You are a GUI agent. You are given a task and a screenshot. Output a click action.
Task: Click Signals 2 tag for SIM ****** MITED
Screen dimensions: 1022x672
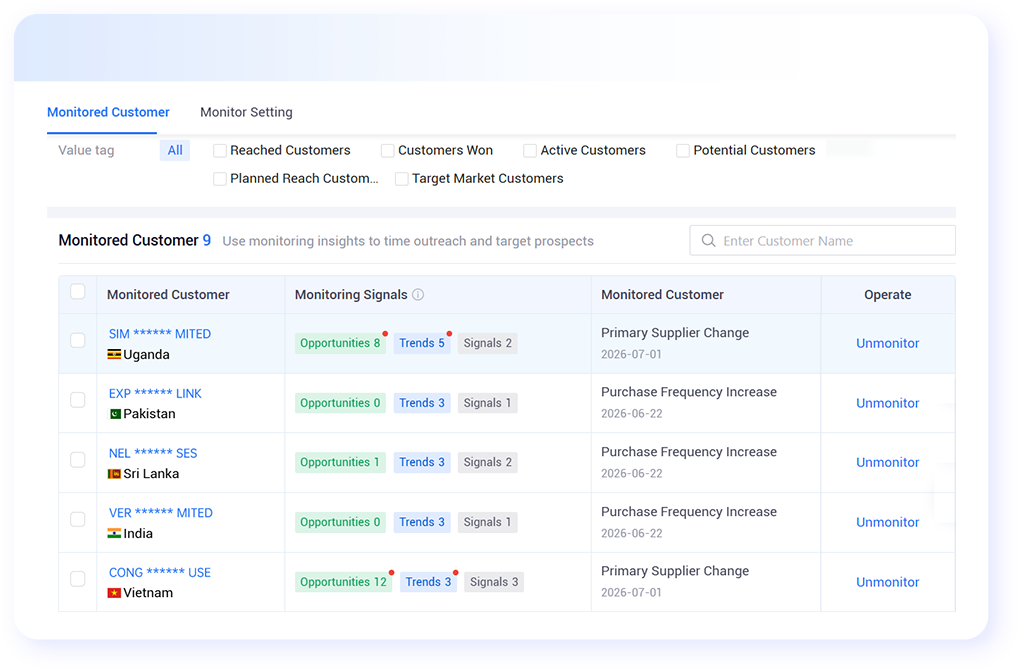click(488, 343)
